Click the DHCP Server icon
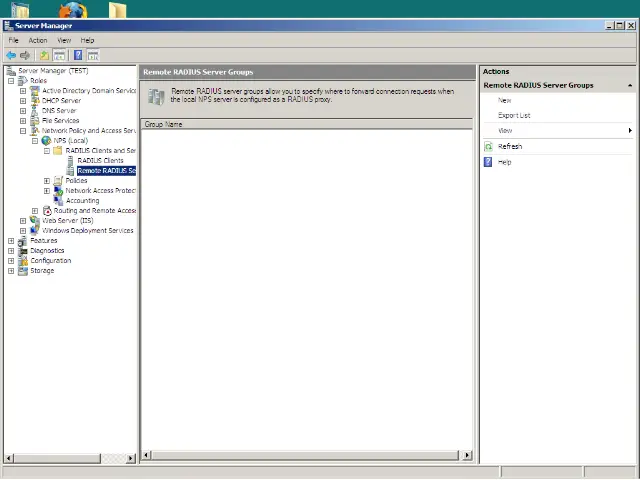 click(35, 100)
